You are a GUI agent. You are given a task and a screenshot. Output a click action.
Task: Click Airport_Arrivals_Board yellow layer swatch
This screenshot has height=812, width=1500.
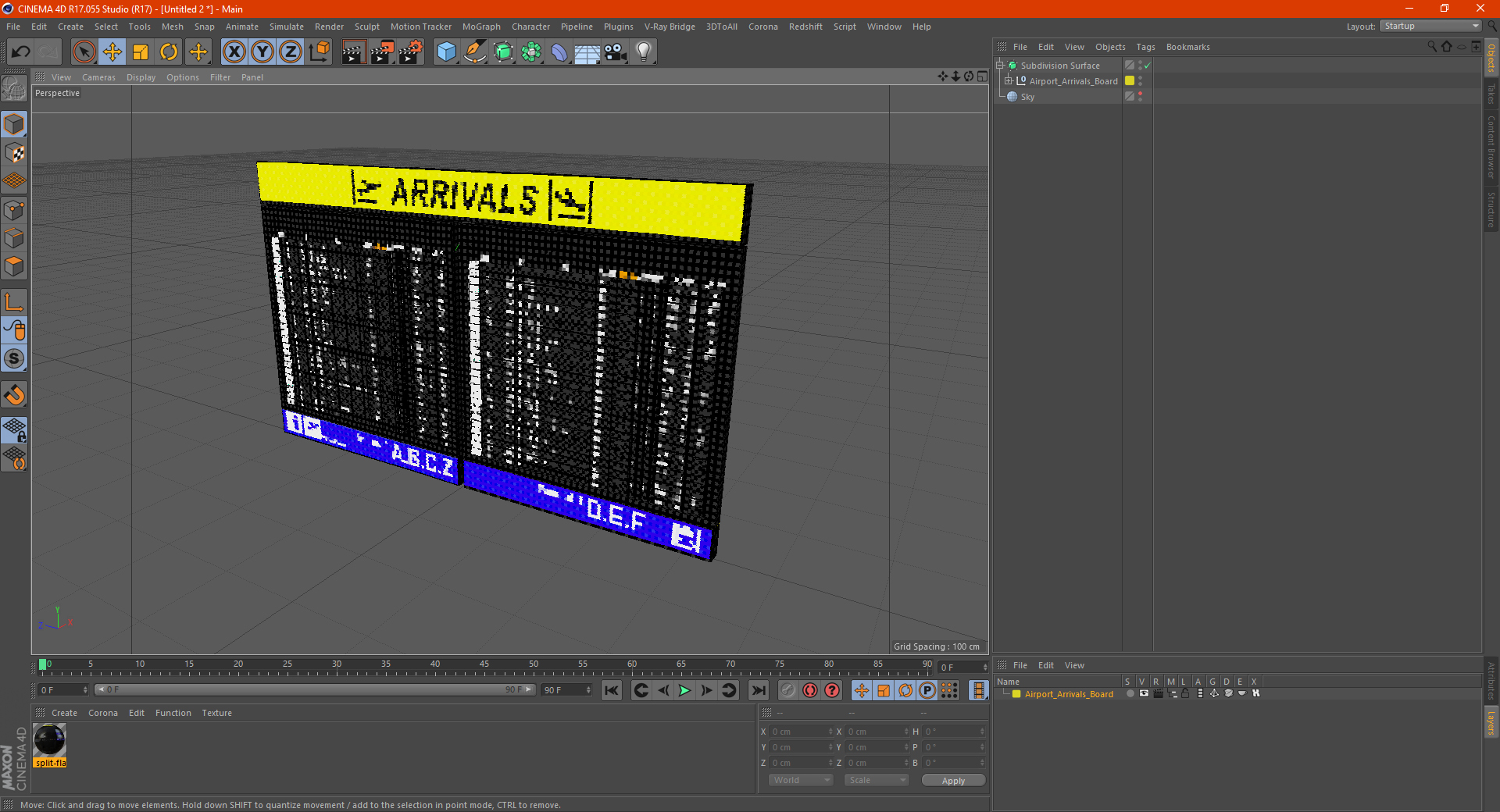pos(1130,81)
